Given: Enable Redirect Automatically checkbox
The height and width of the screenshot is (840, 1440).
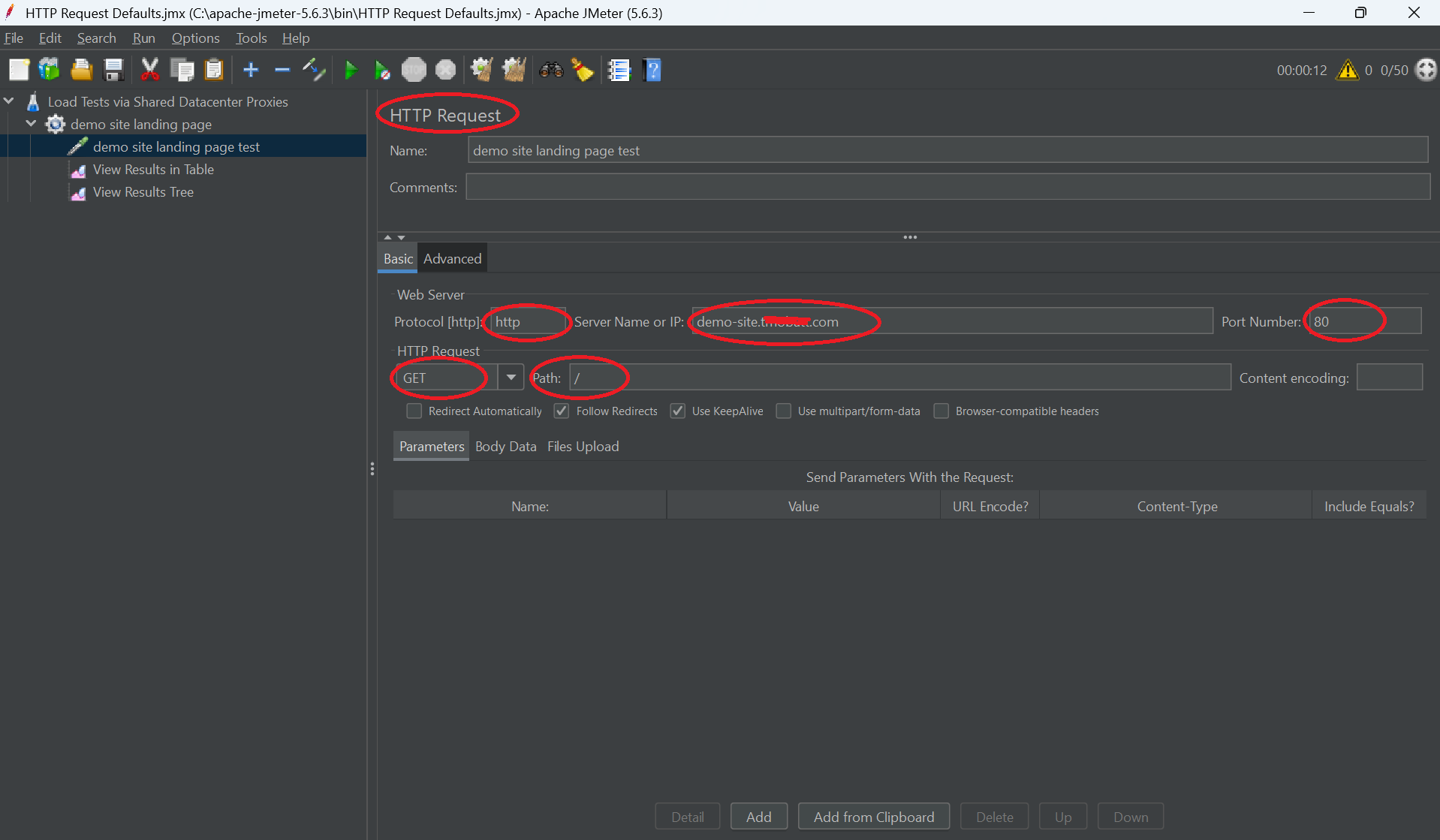Looking at the screenshot, I should click(414, 411).
